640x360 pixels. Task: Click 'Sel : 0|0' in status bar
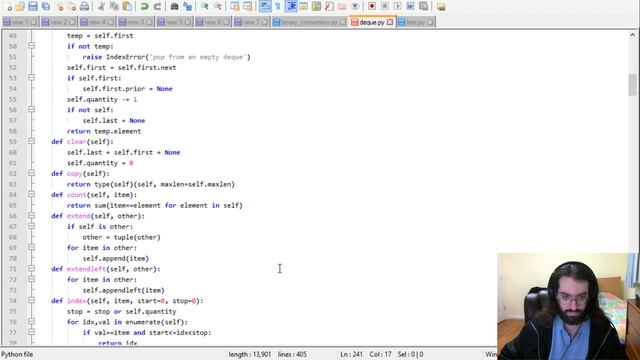(410, 354)
